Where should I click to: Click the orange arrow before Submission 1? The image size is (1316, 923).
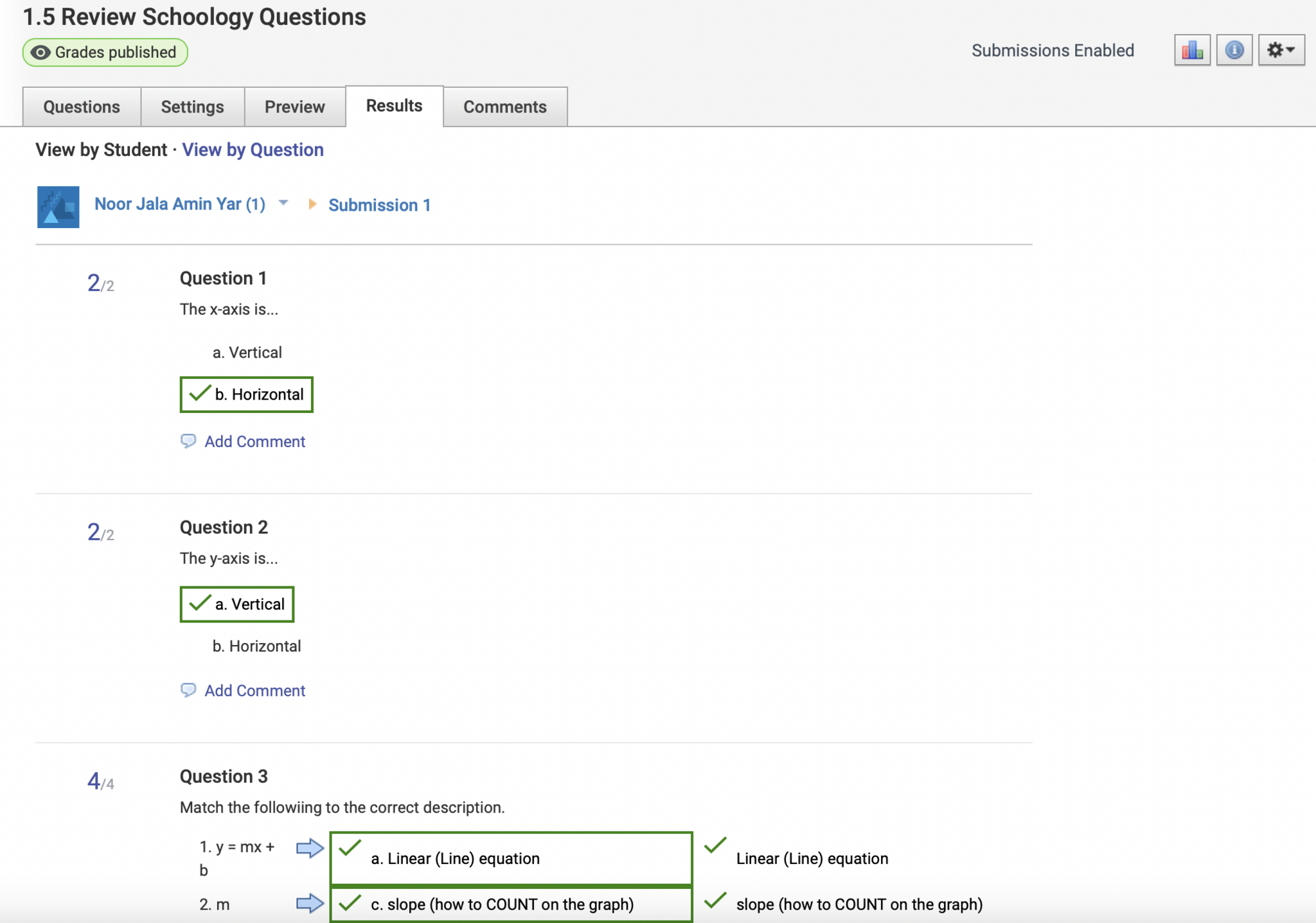[x=312, y=204]
